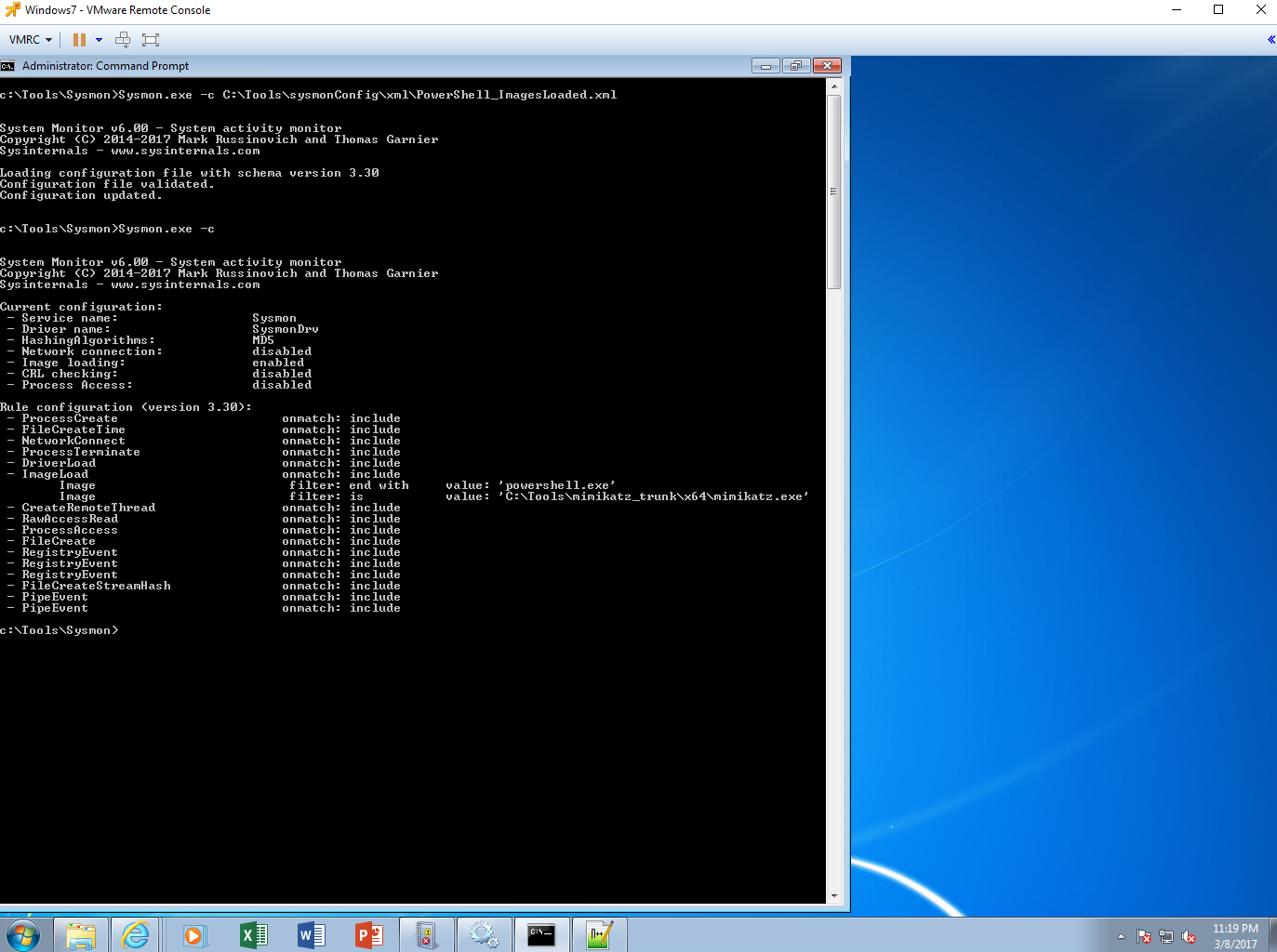Click the 'CreateRemoteThread' rule line
Screen dimensions: 1277x952
point(203,508)
